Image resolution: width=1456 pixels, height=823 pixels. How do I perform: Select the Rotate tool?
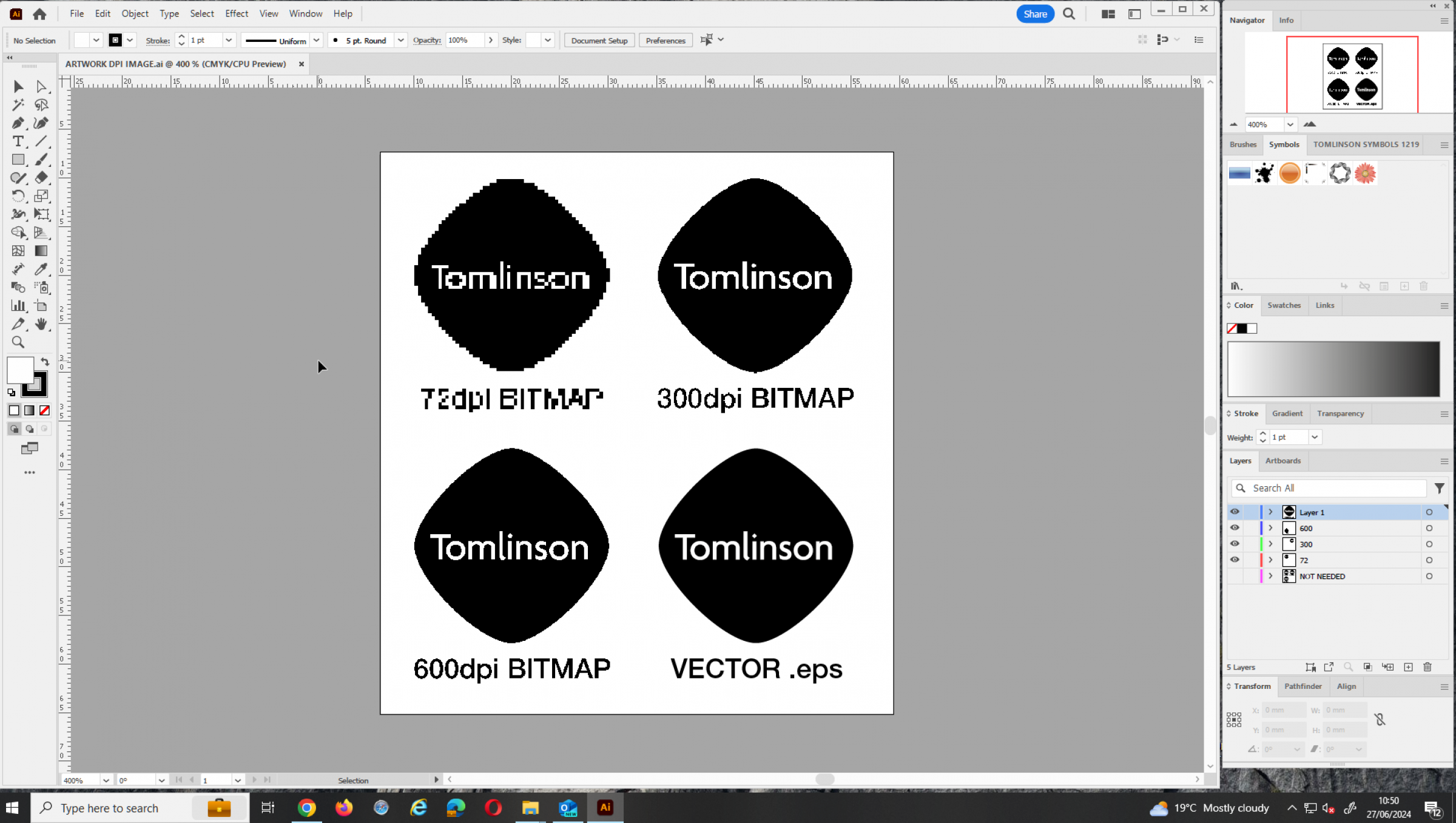tap(18, 196)
